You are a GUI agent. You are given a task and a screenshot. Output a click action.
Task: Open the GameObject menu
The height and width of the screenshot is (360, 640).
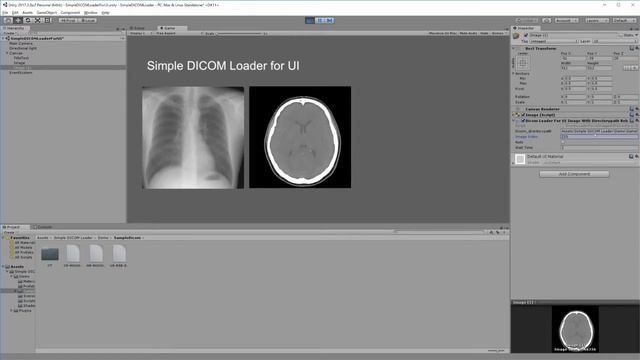pos(47,13)
